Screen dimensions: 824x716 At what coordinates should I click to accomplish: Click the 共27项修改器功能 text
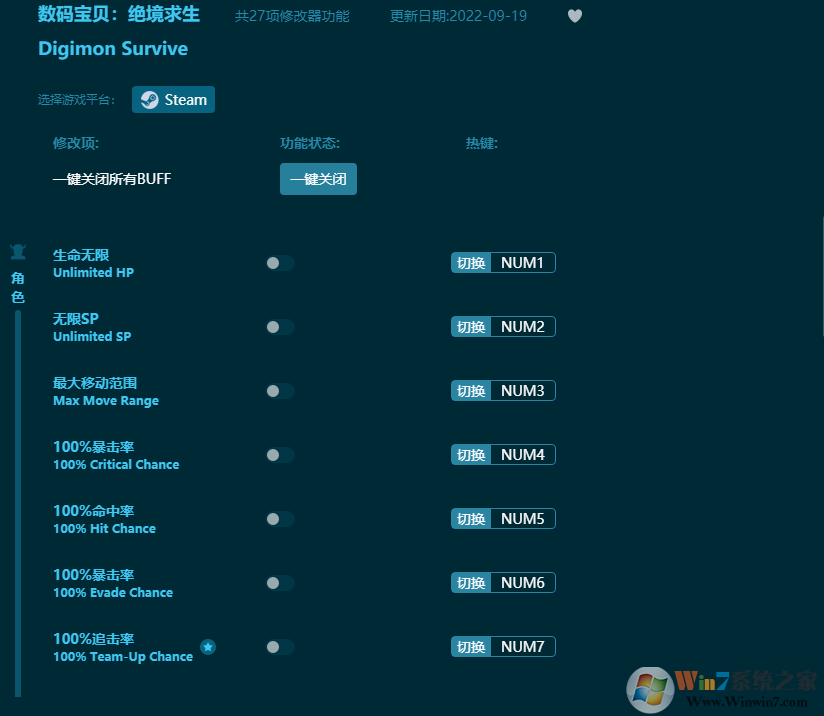[x=292, y=16]
